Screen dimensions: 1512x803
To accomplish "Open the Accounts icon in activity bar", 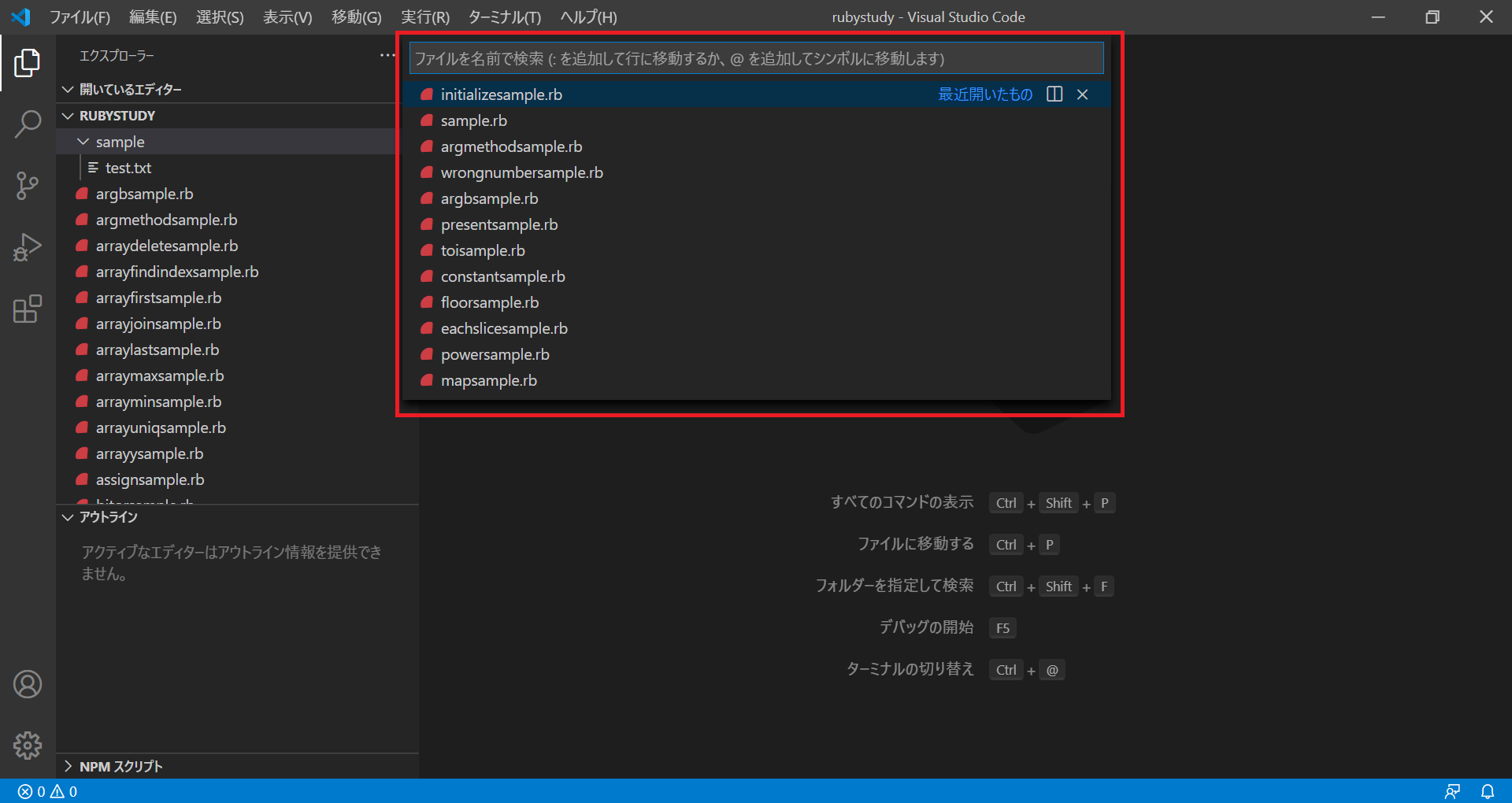I will 28,684.
